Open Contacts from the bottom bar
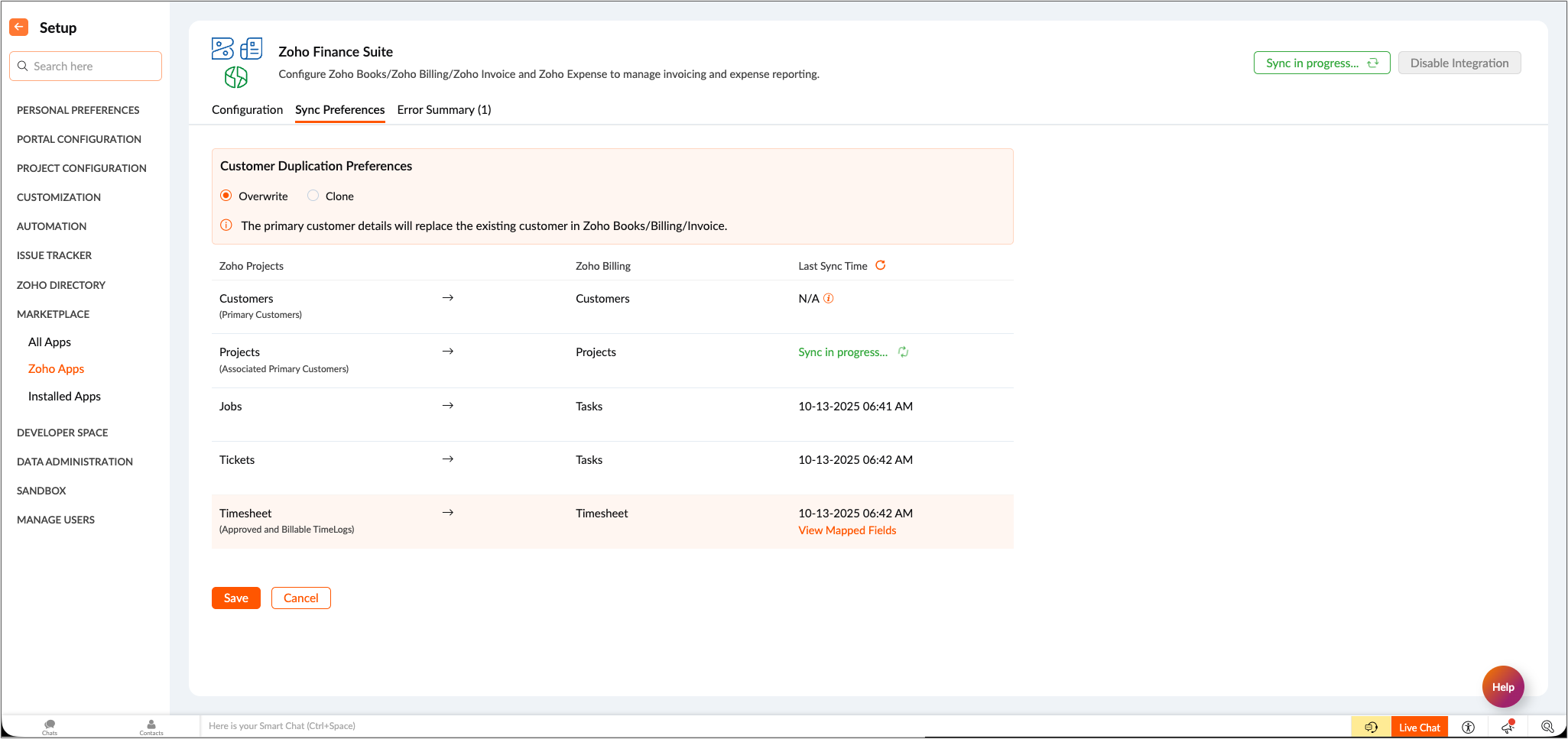 (151, 727)
